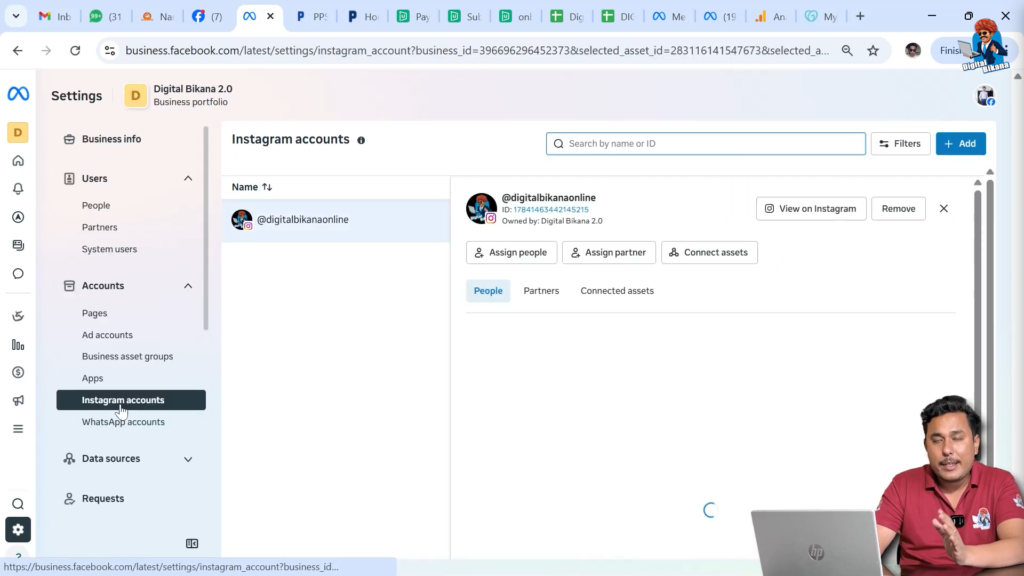This screenshot has height=576, width=1024.
Task: Collapse the Users section
Action: point(187,178)
